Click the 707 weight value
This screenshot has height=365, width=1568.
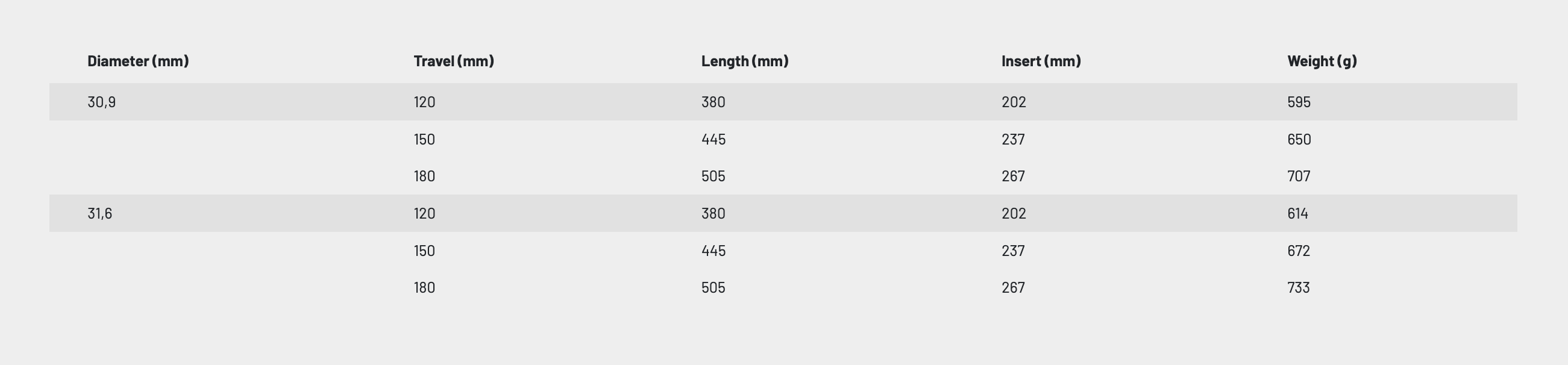(x=1299, y=176)
